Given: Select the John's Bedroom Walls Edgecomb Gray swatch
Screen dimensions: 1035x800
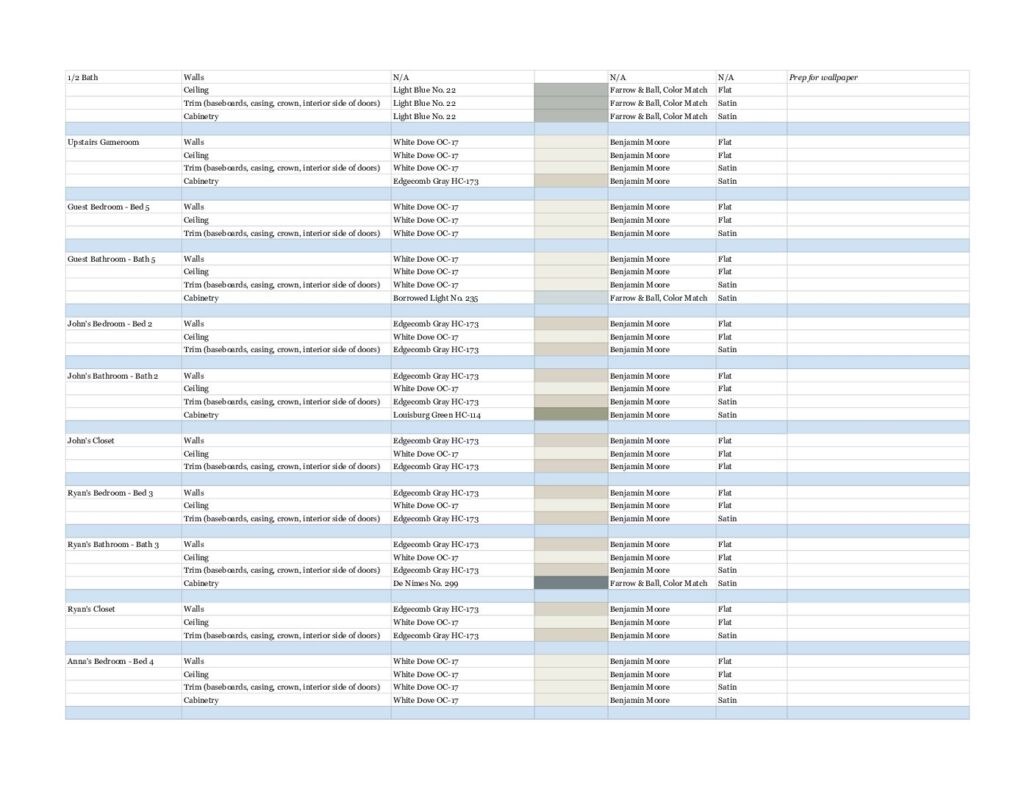Looking at the screenshot, I should pyautogui.click(x=570, y=323).
